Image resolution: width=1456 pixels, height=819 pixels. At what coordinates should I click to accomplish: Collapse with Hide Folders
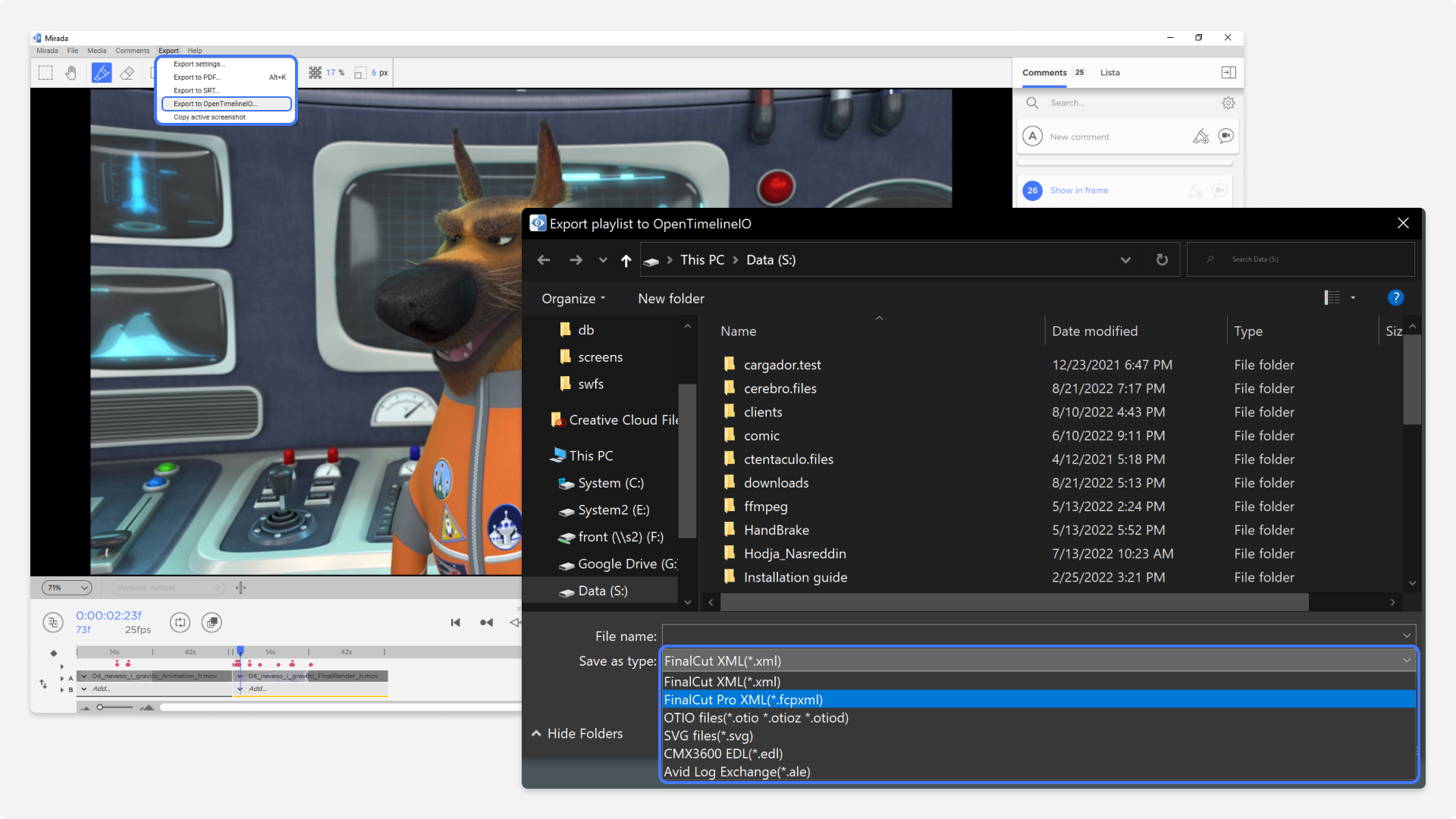coord(578,734)
